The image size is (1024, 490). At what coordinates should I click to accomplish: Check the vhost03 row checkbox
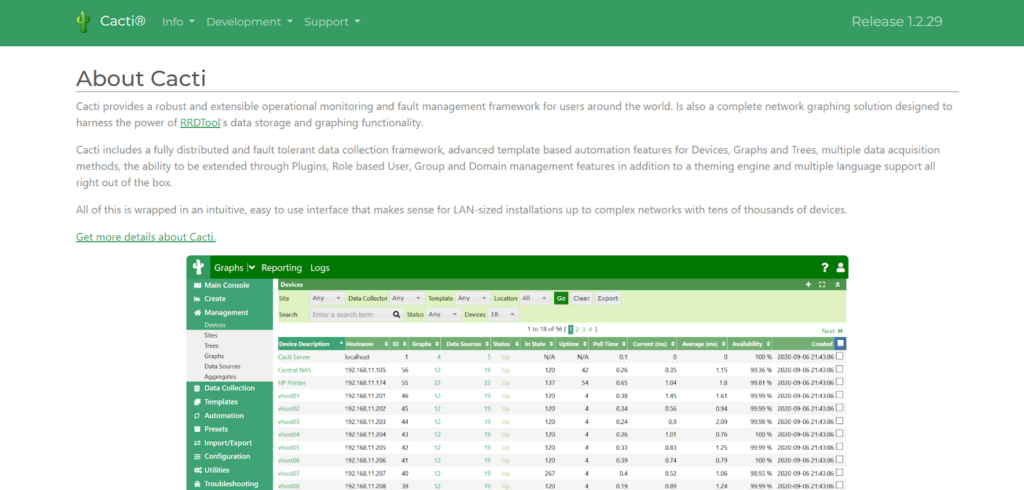[840, 421]
